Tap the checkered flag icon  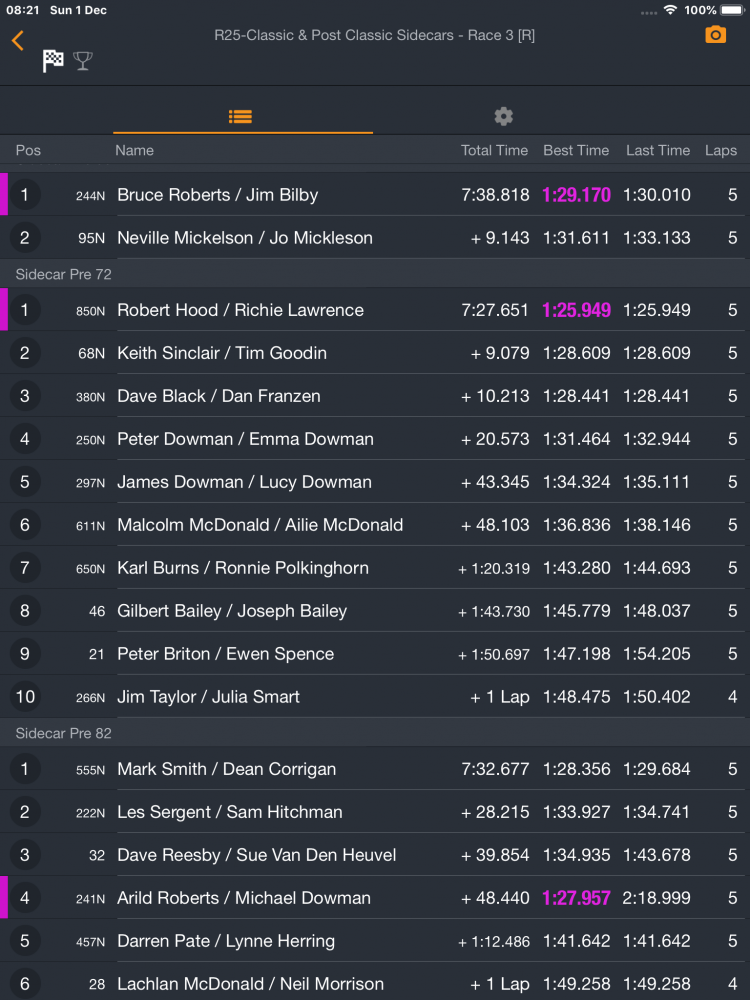[53, 62]
